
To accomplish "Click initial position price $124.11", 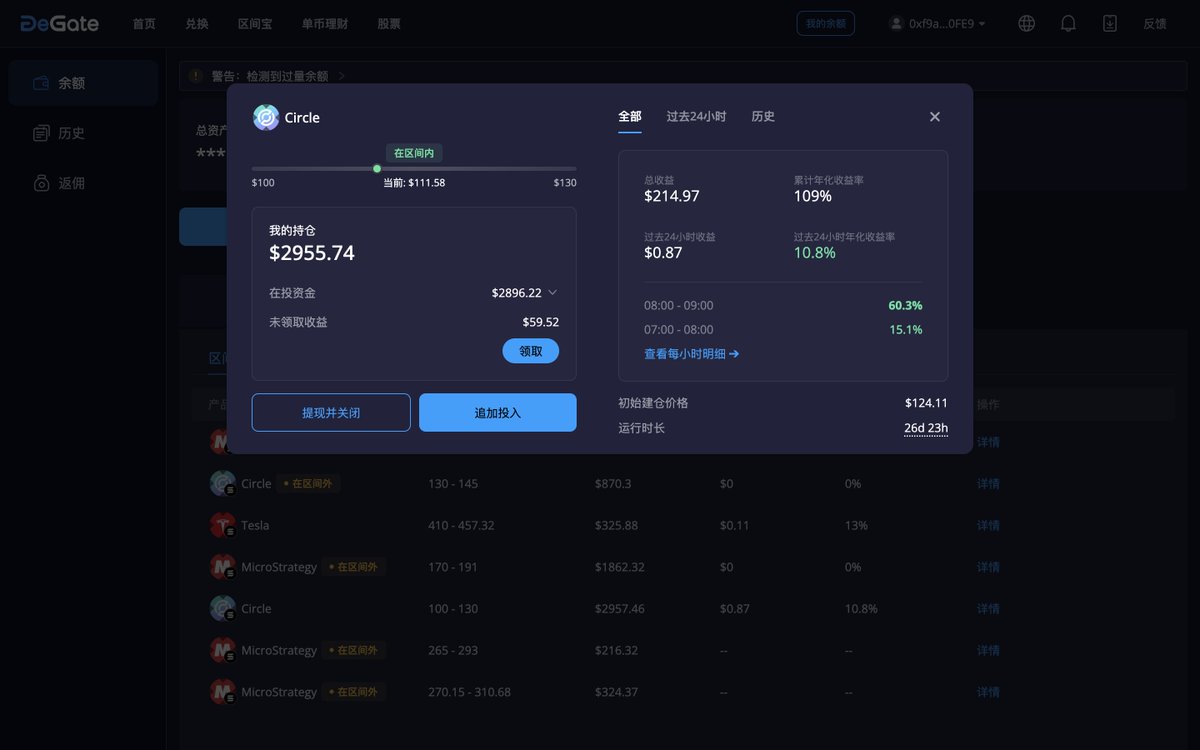I will (926, 403).
